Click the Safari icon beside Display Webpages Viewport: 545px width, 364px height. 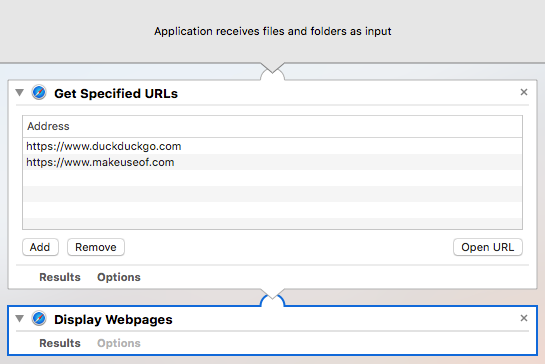39,318
